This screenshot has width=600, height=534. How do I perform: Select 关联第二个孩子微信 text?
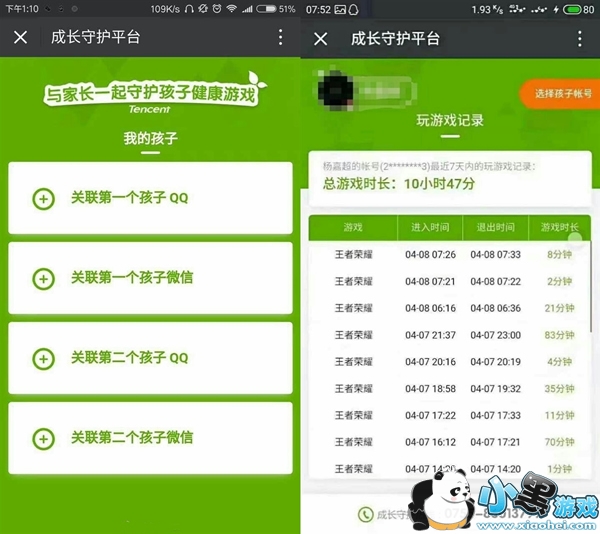(x=132, y=437)
